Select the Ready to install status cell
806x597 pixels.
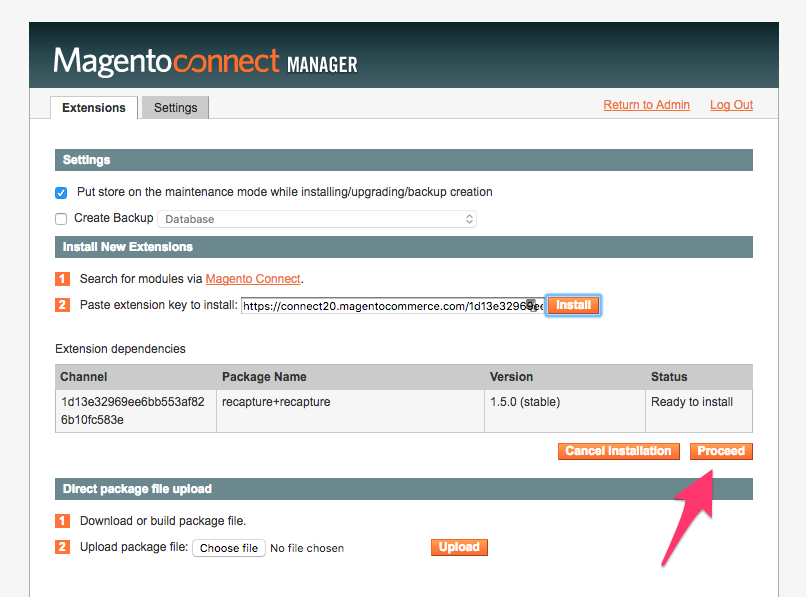(x=699, y=411)
